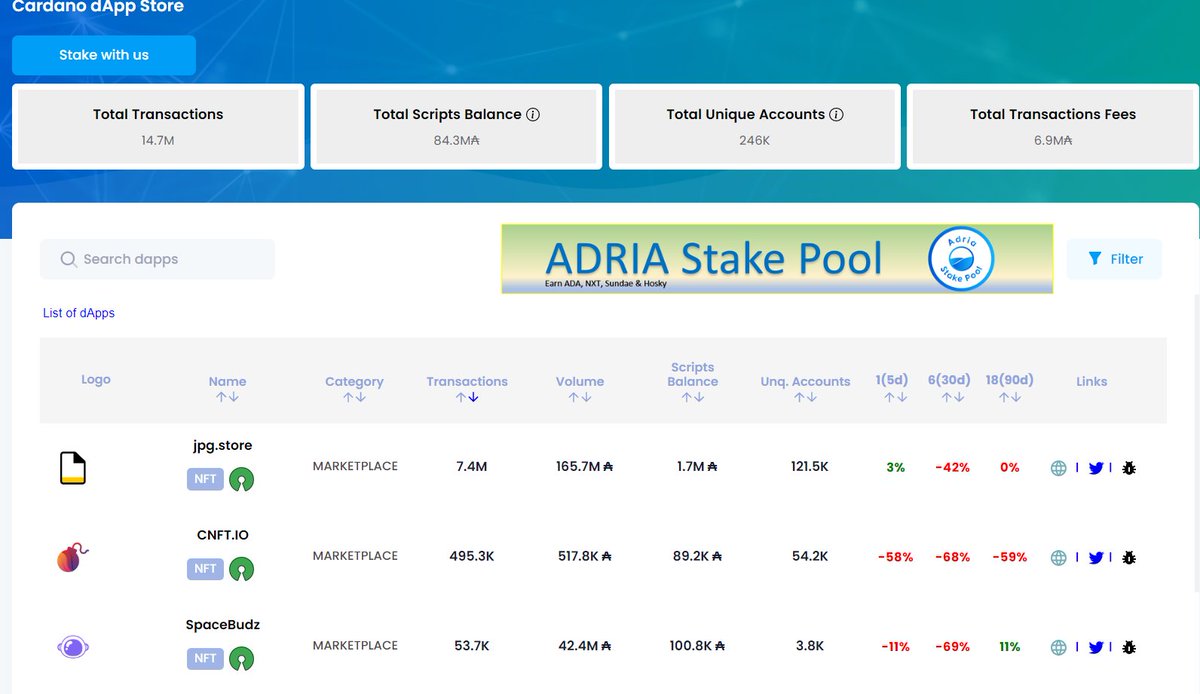1200x694 pixels.
Task: Click SpaceBudz's 11% 90-day change
Action: (x=1009, y=647)
